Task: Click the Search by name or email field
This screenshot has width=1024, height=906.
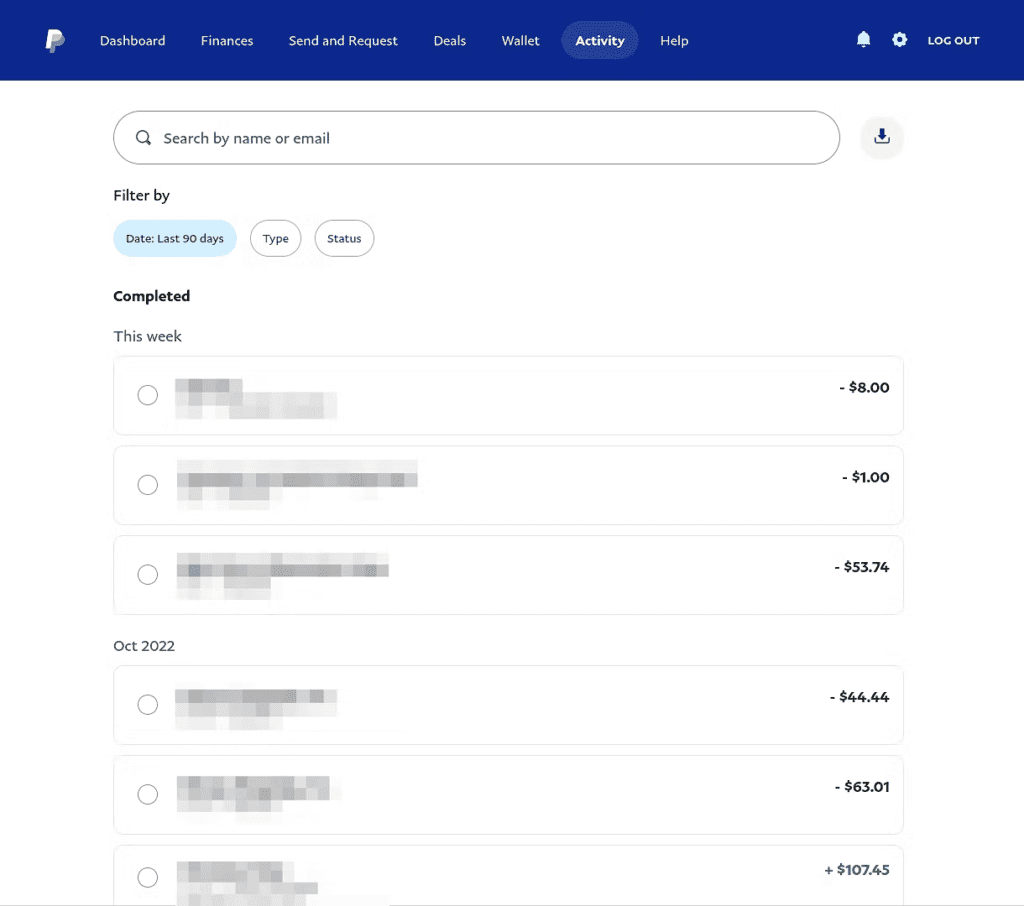Action: [490, 138]
